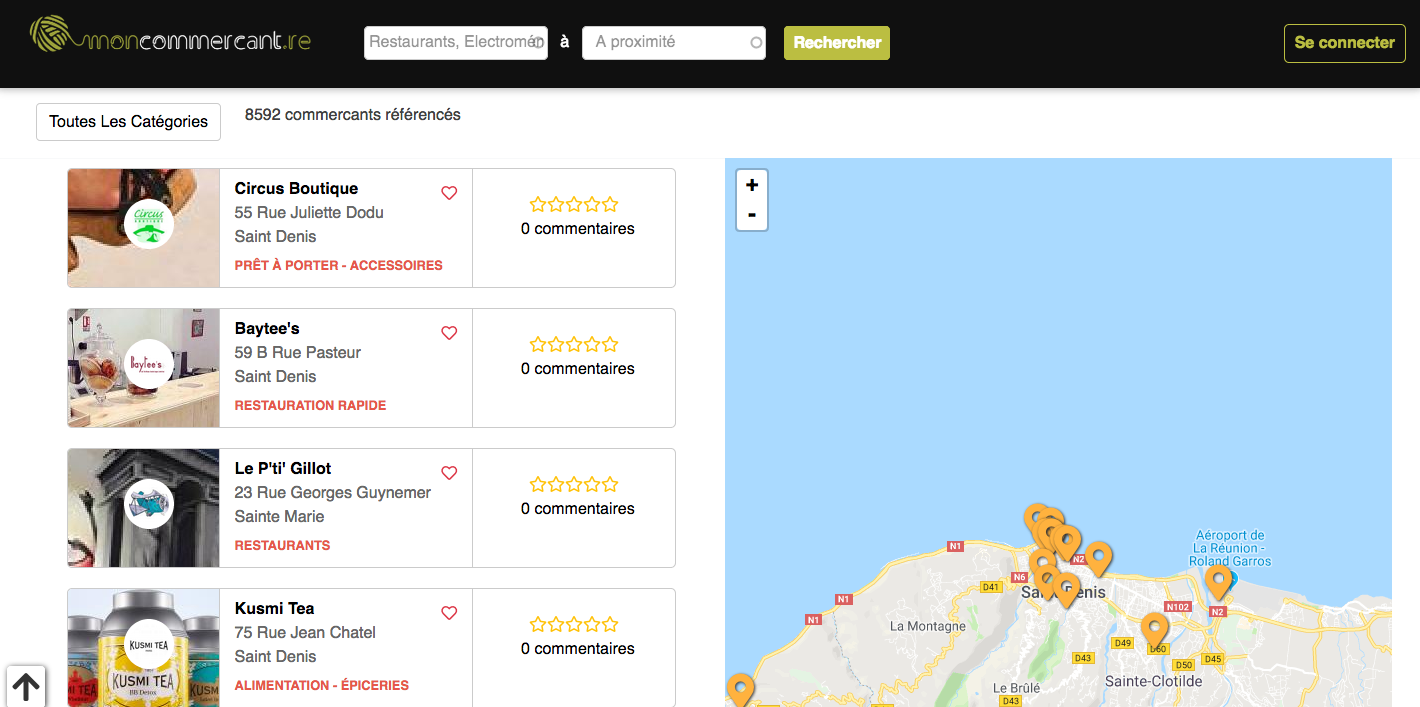The height and width of the screenshot is (707, 1420).
Task: Open the Toutes Les Catégories selector
Action: [x=128, y=122]
